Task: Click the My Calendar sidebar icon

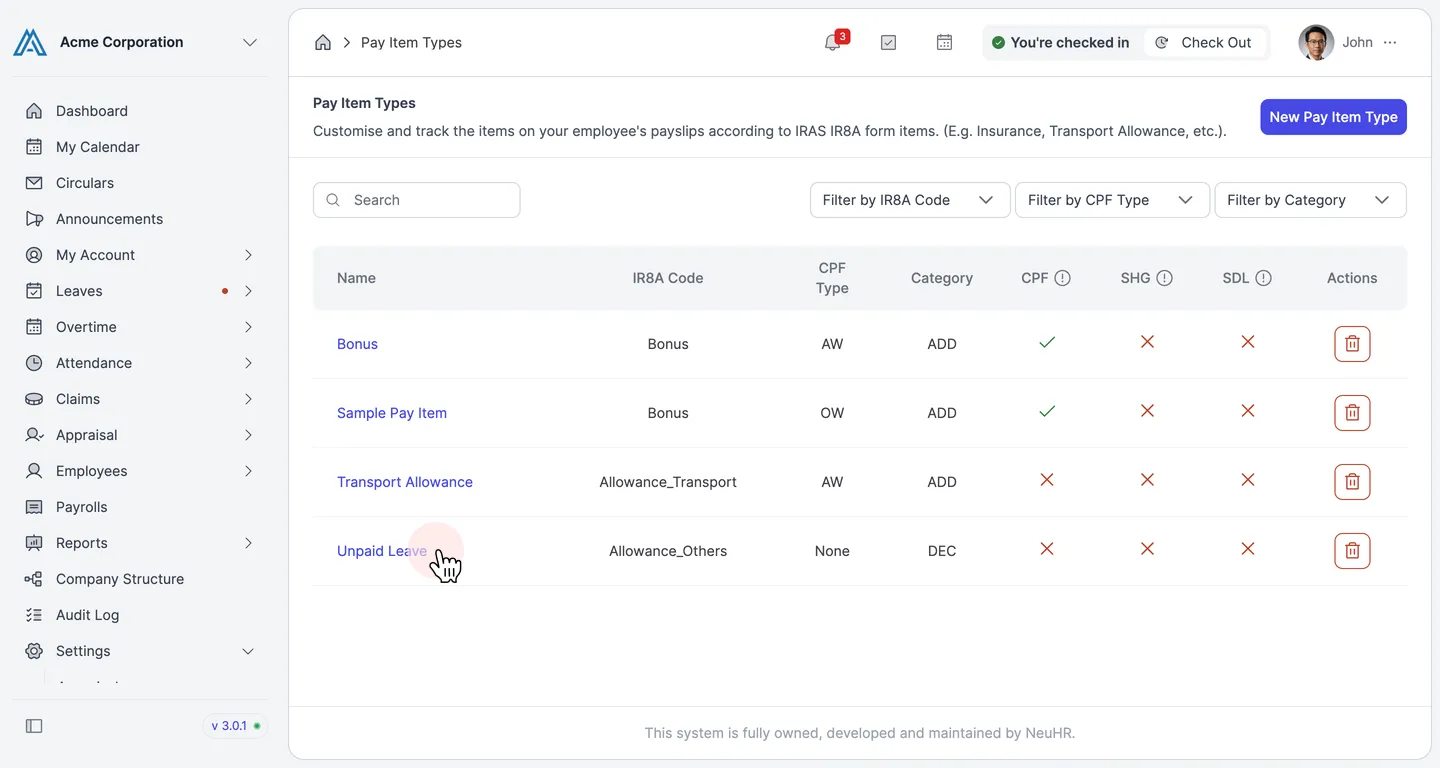Action: [x=34, y=147]
